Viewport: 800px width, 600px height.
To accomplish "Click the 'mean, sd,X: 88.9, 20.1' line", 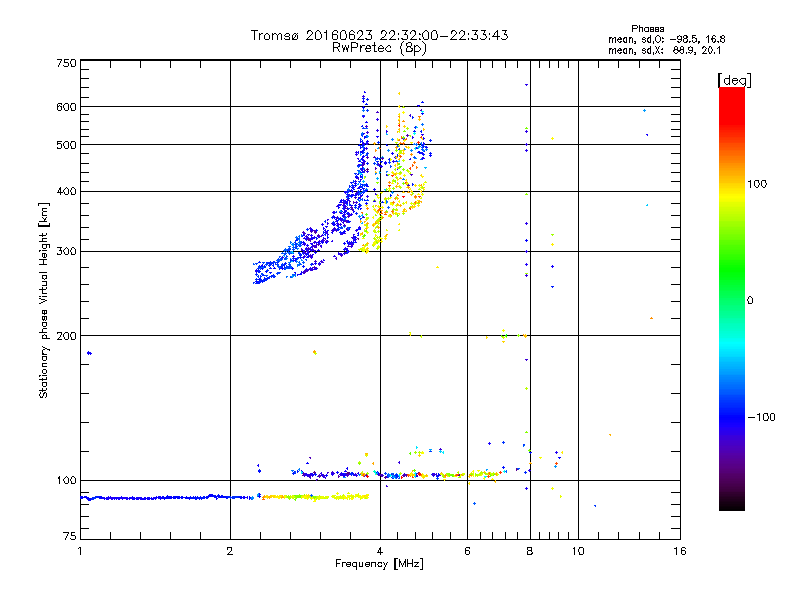I will [664, 51].
